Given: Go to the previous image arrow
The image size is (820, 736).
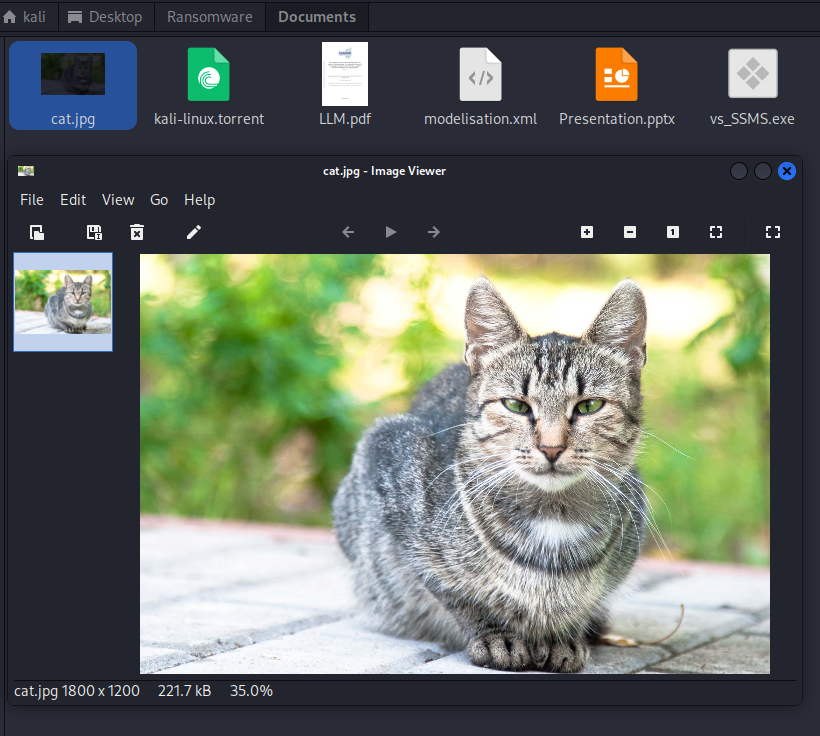Looking at the screenshot, I should (x=348, y=232).
